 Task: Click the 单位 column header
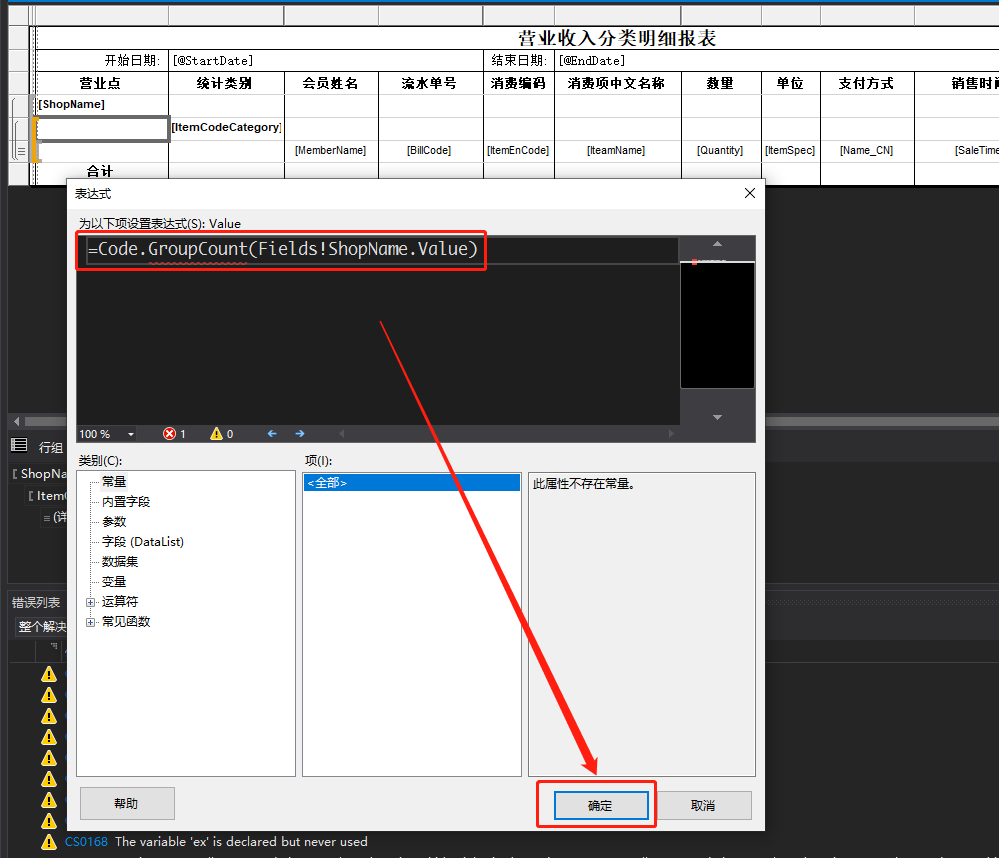click(x=790, y=83)
